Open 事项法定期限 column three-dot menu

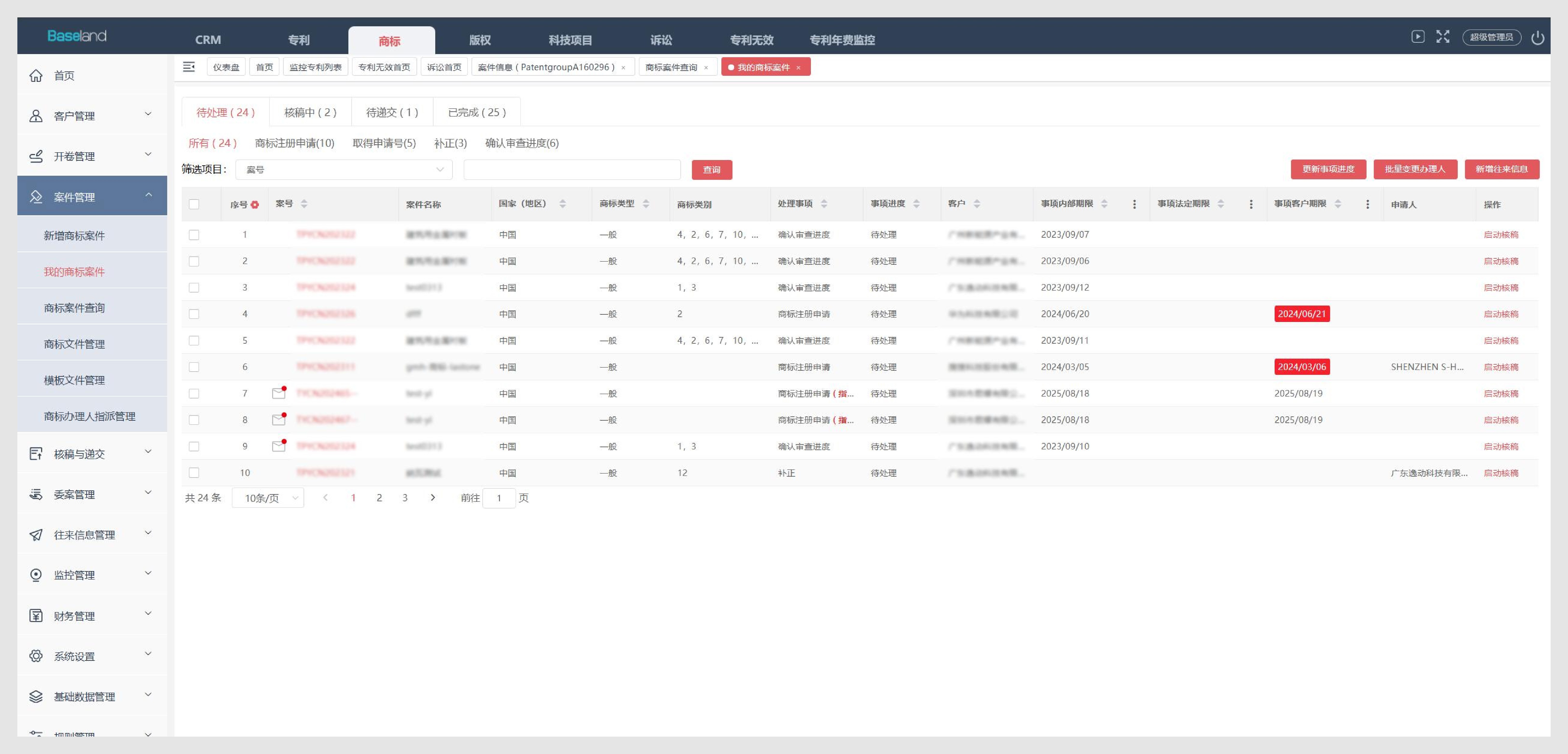pos(1251,205)
